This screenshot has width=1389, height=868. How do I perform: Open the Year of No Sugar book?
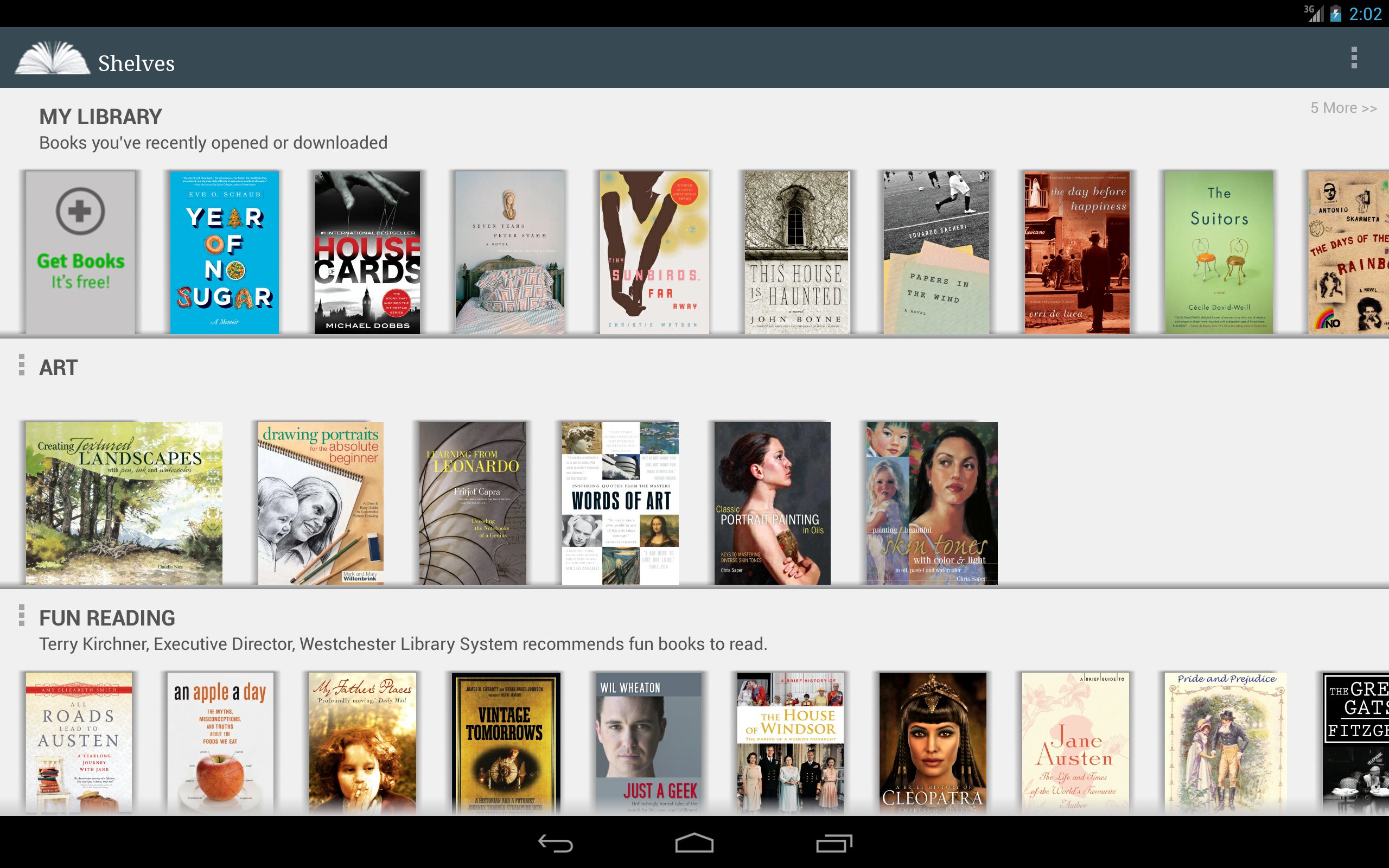[225, 253]
